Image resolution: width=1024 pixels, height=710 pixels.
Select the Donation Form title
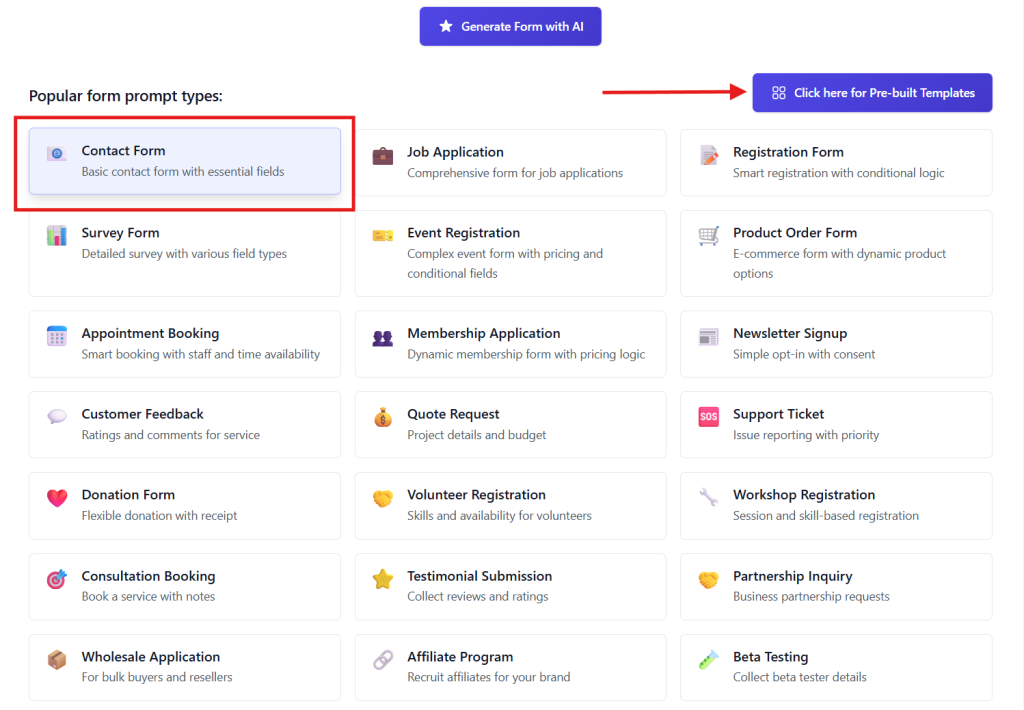(128, 495)
